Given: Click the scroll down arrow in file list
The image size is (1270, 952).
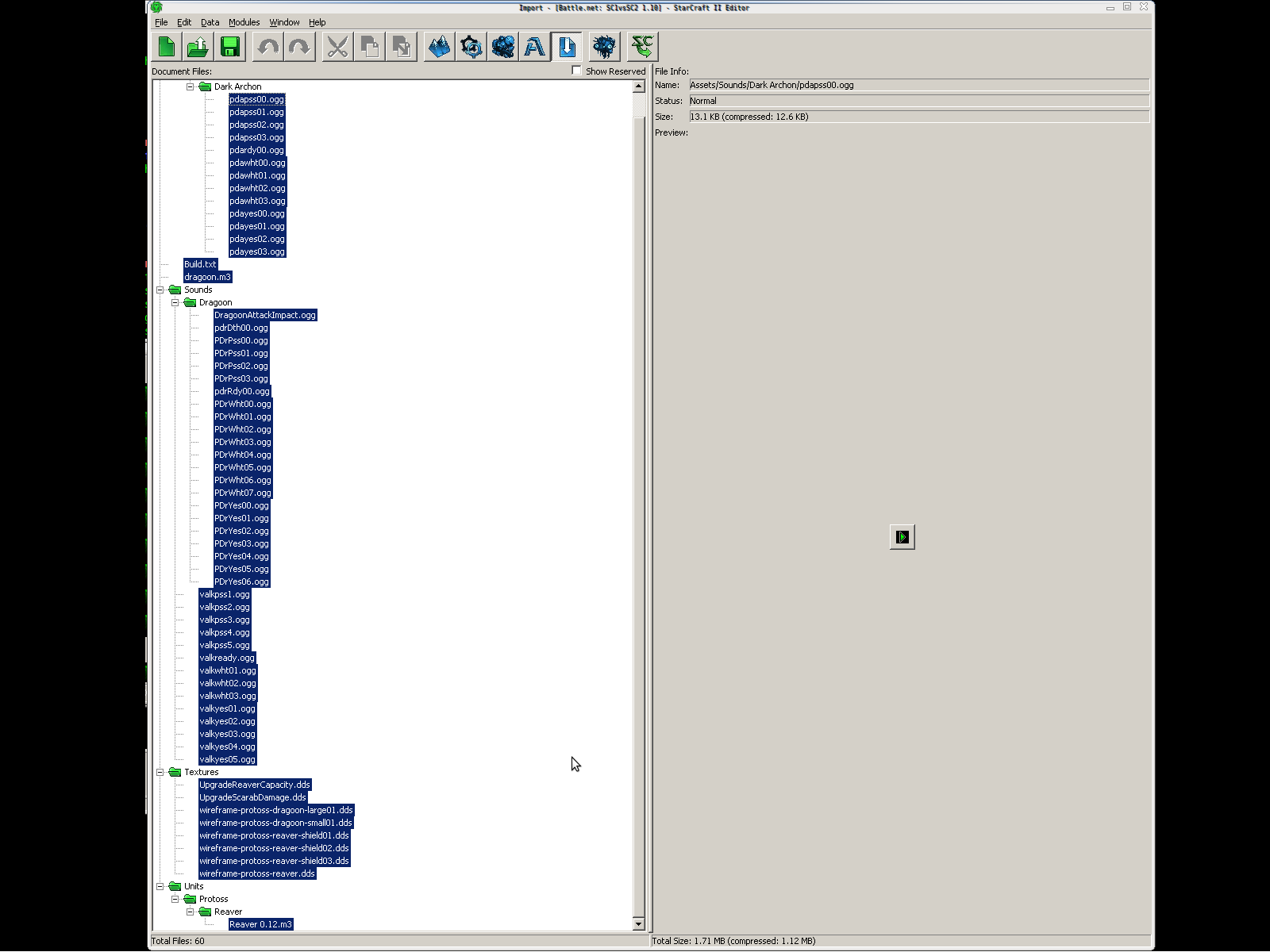Looking at the screenshot, I should (639, 923).
